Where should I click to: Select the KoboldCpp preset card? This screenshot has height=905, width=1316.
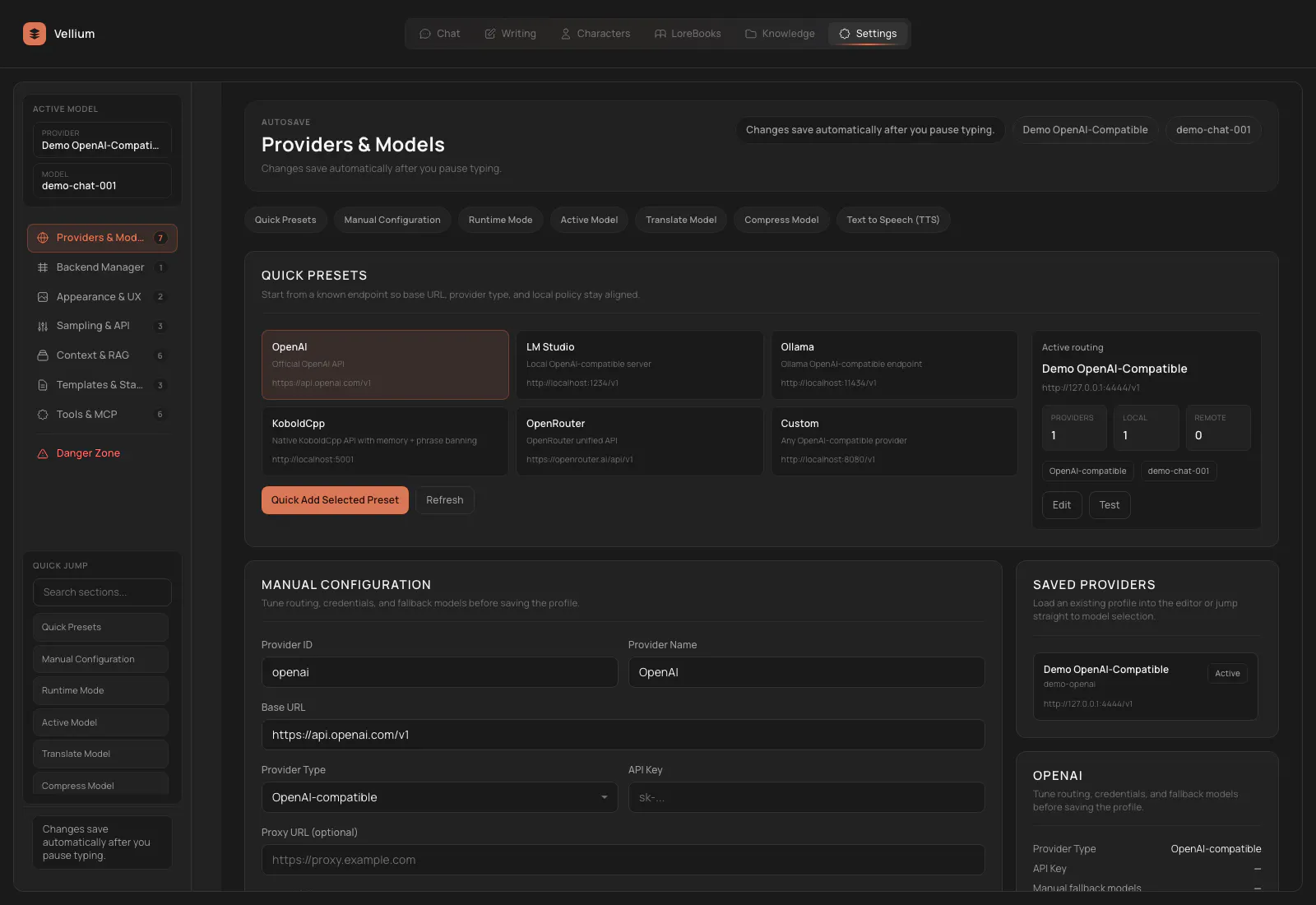click(x=385, y=441)
